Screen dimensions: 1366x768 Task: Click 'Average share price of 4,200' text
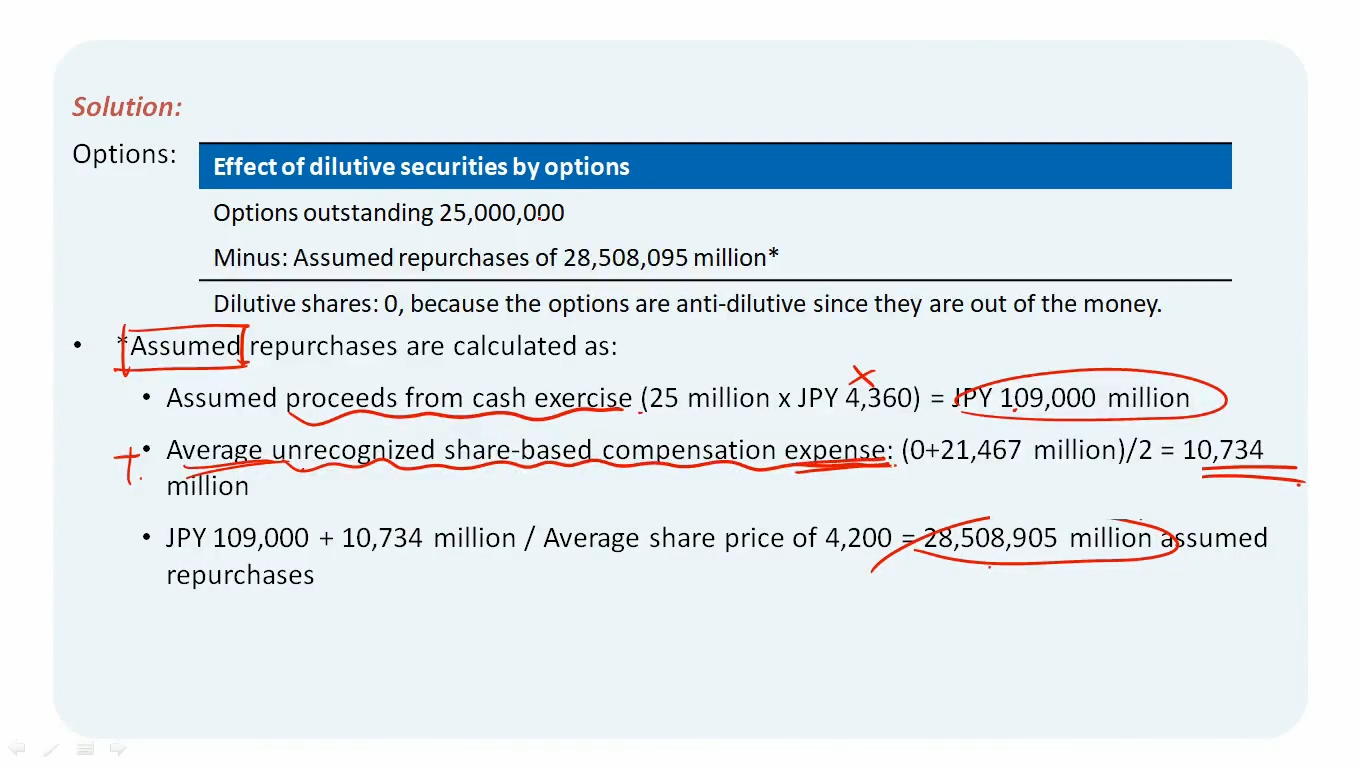pos(717,538)
